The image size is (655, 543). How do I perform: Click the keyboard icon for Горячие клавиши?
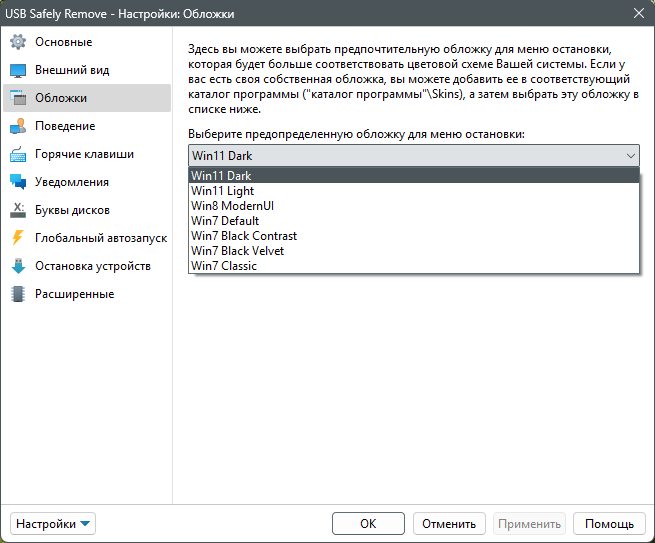[17, 154]
